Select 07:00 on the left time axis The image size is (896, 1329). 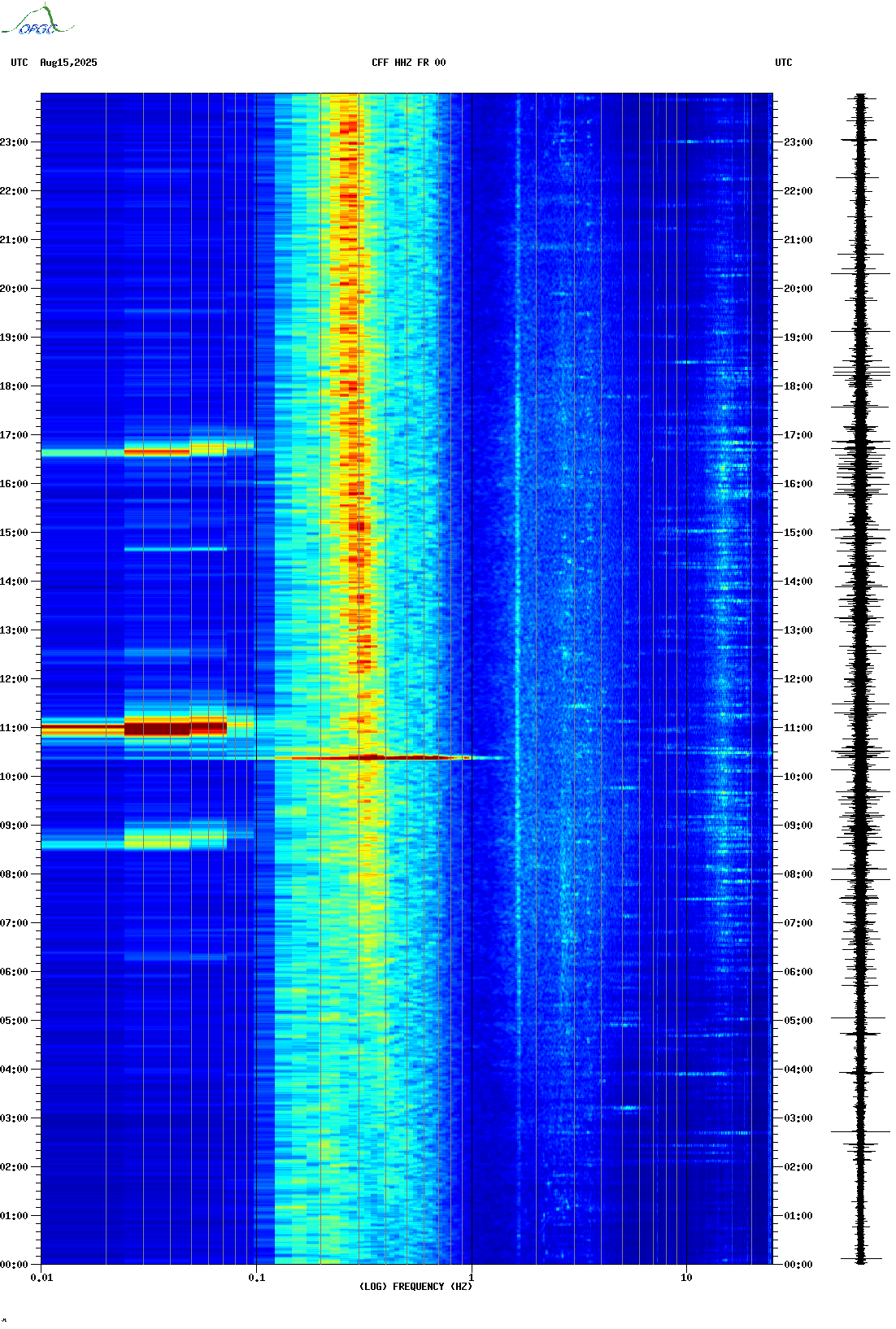[14, 923]
